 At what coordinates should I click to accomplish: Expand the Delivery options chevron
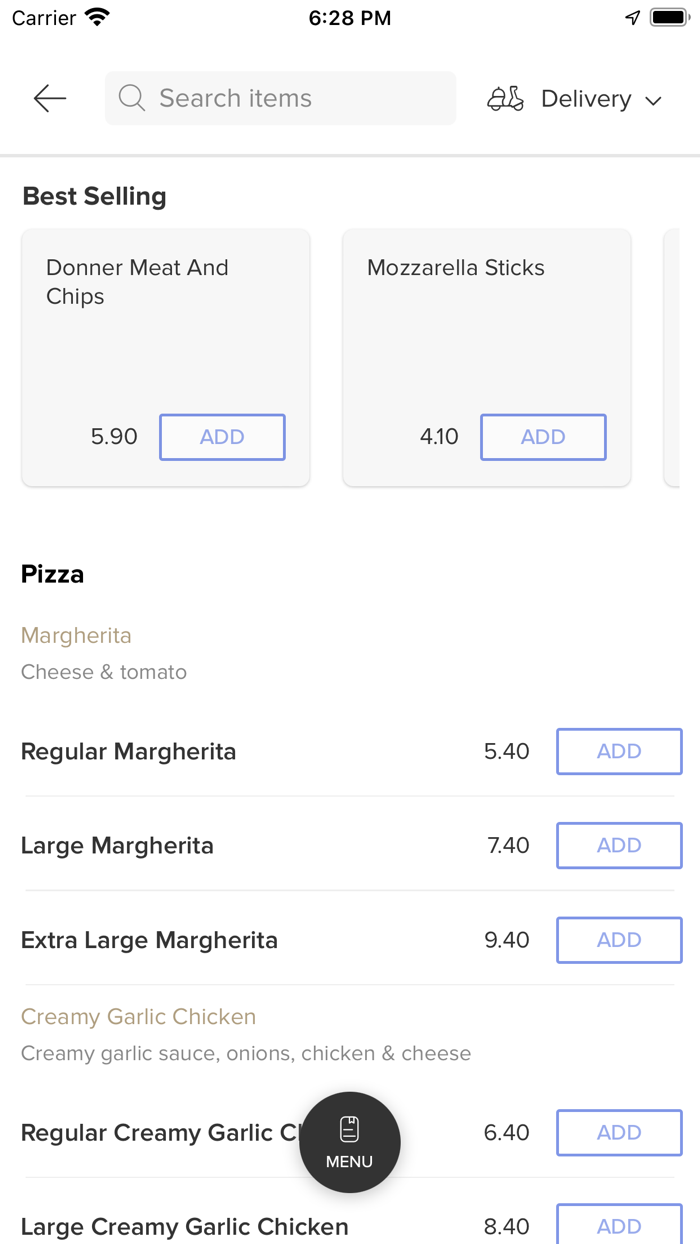click(x=654, y=100)
